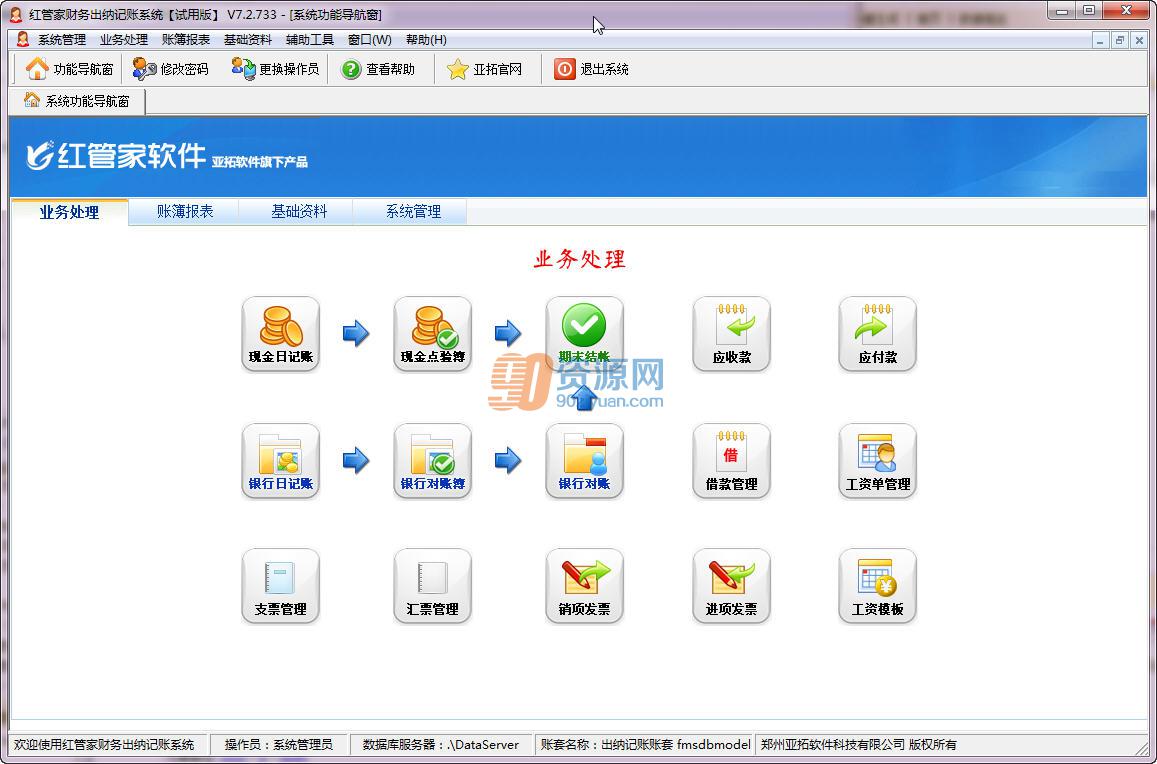
Task: Open the 银行日记账 bank journal icon
Action: (280, 461)
